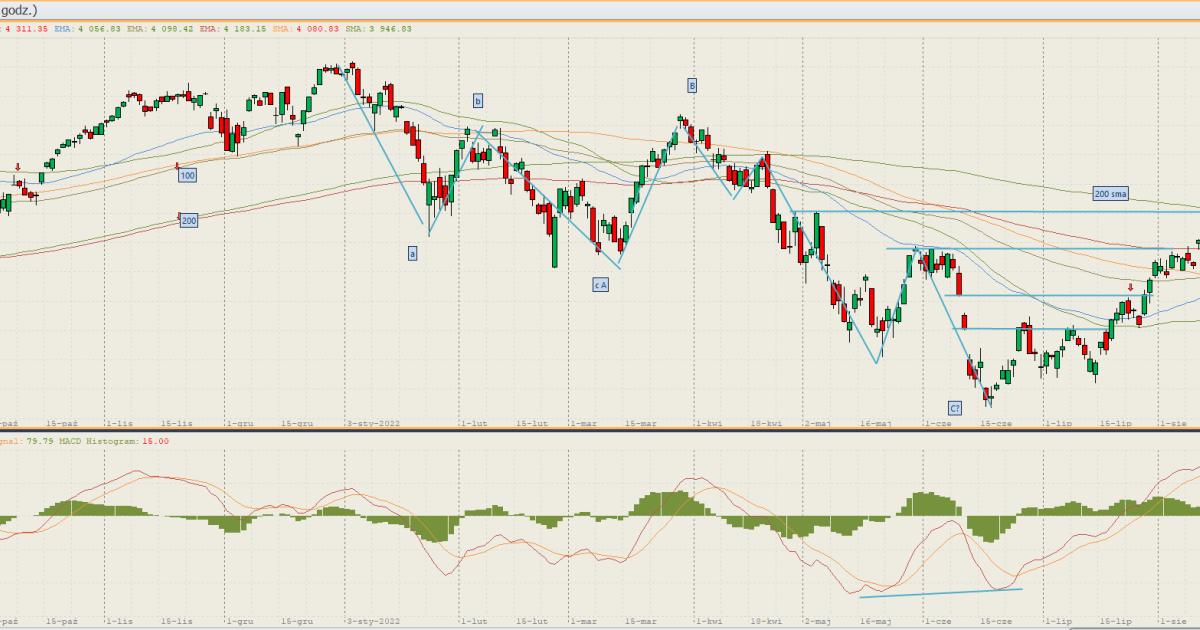The image size is (1200, 630).
Task: Click the red arrow above the "100" label
Action: [x=177, y=165]
